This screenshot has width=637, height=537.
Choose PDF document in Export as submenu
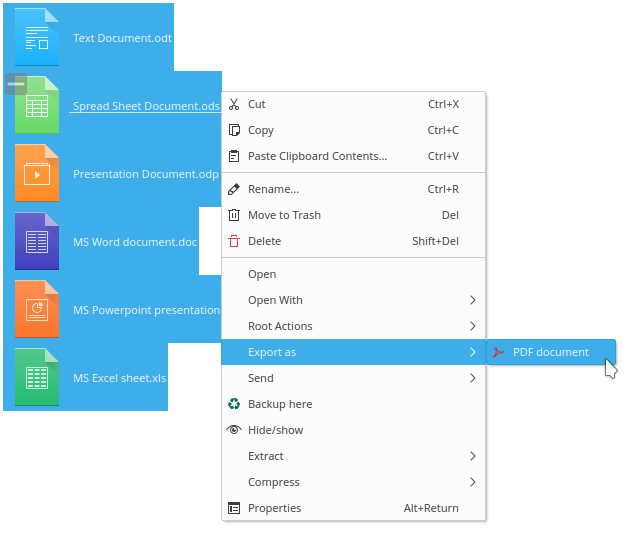(551, 352)
